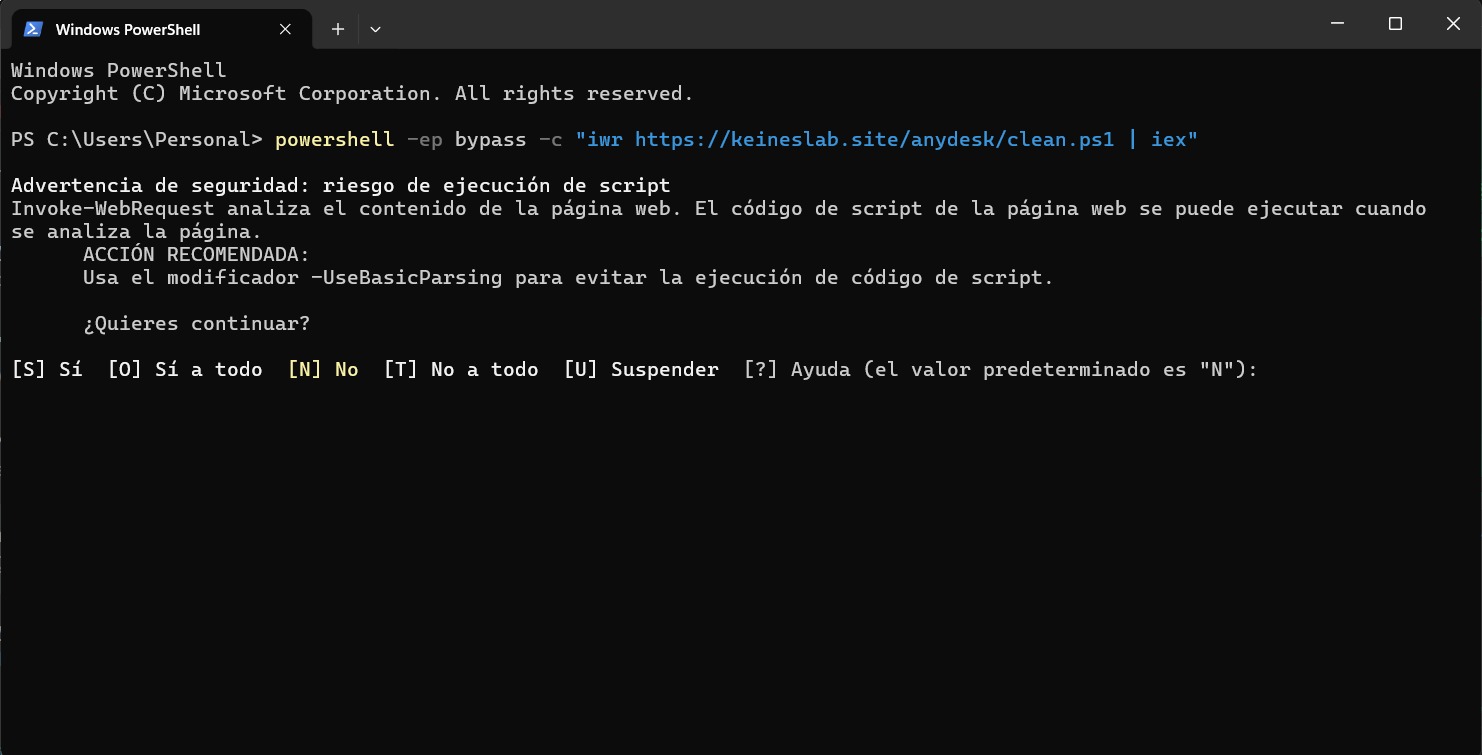Click the [O] Sí a todo option
The width and height of the screenshot is (1482, 755).
(185, 370)
